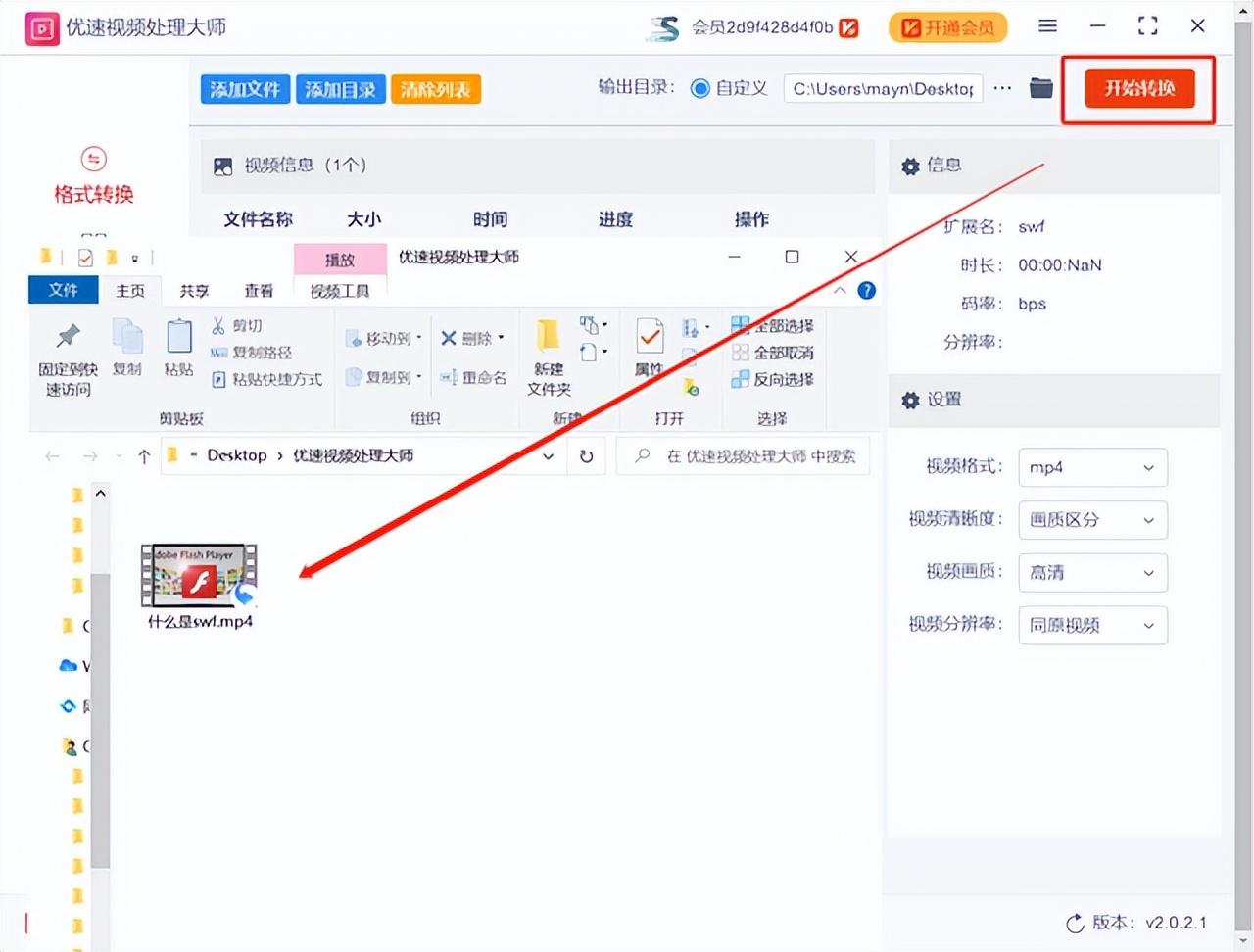Toggle the checkbox in Explorer quick access toolbar
Image resolution: width=1254 pixels, height=952 pixels.
[85, 258]
